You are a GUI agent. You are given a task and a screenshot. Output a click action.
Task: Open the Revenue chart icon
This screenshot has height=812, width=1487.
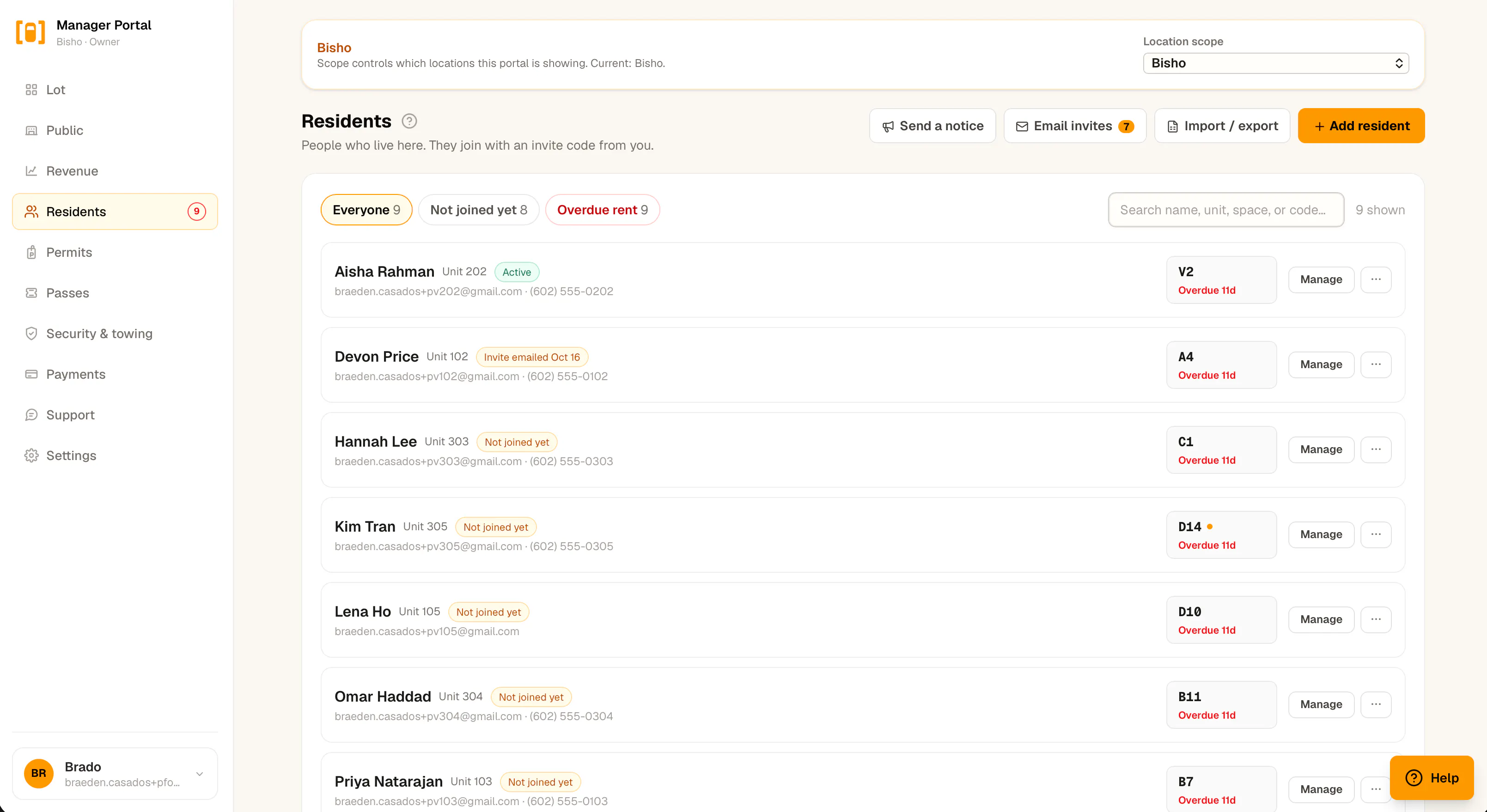[31, 171]
